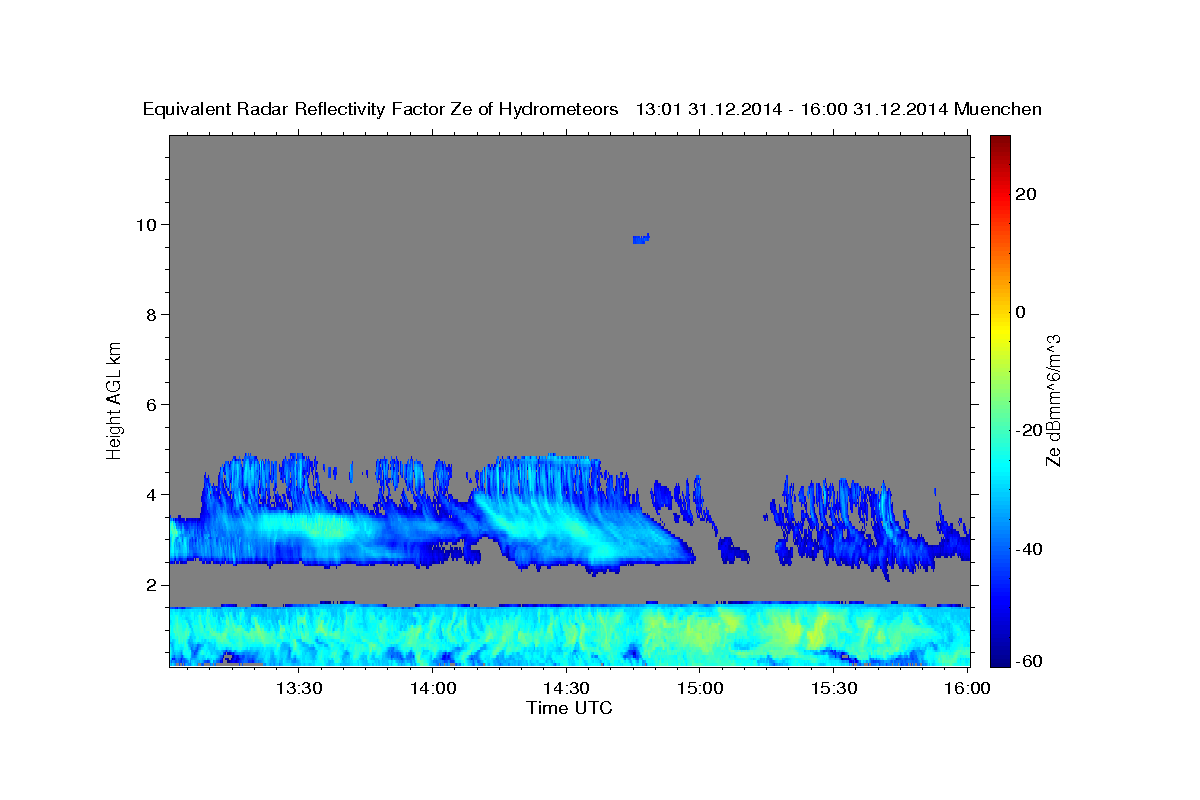This screenshot has width=1200, height=800.
Task: Click the 'Height AGL km' axis label
Action: (115, 399)
